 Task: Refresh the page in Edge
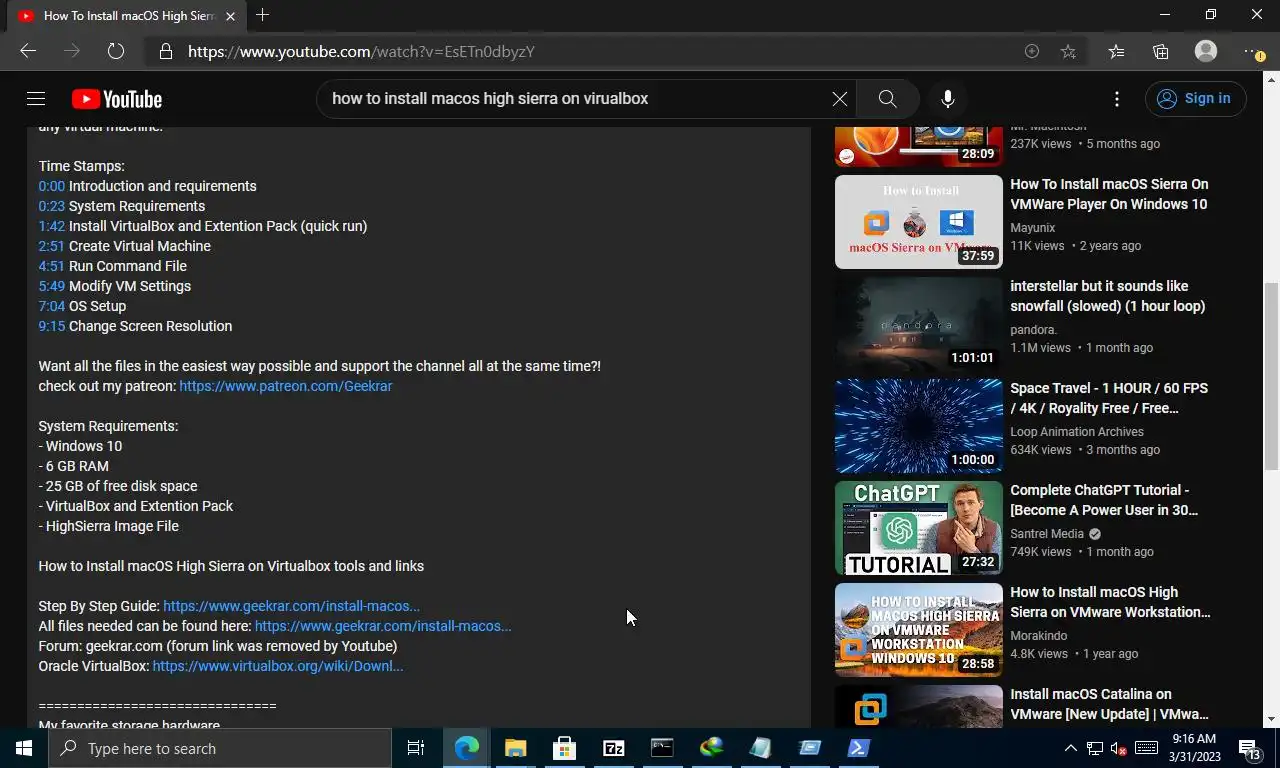(116, 51)
